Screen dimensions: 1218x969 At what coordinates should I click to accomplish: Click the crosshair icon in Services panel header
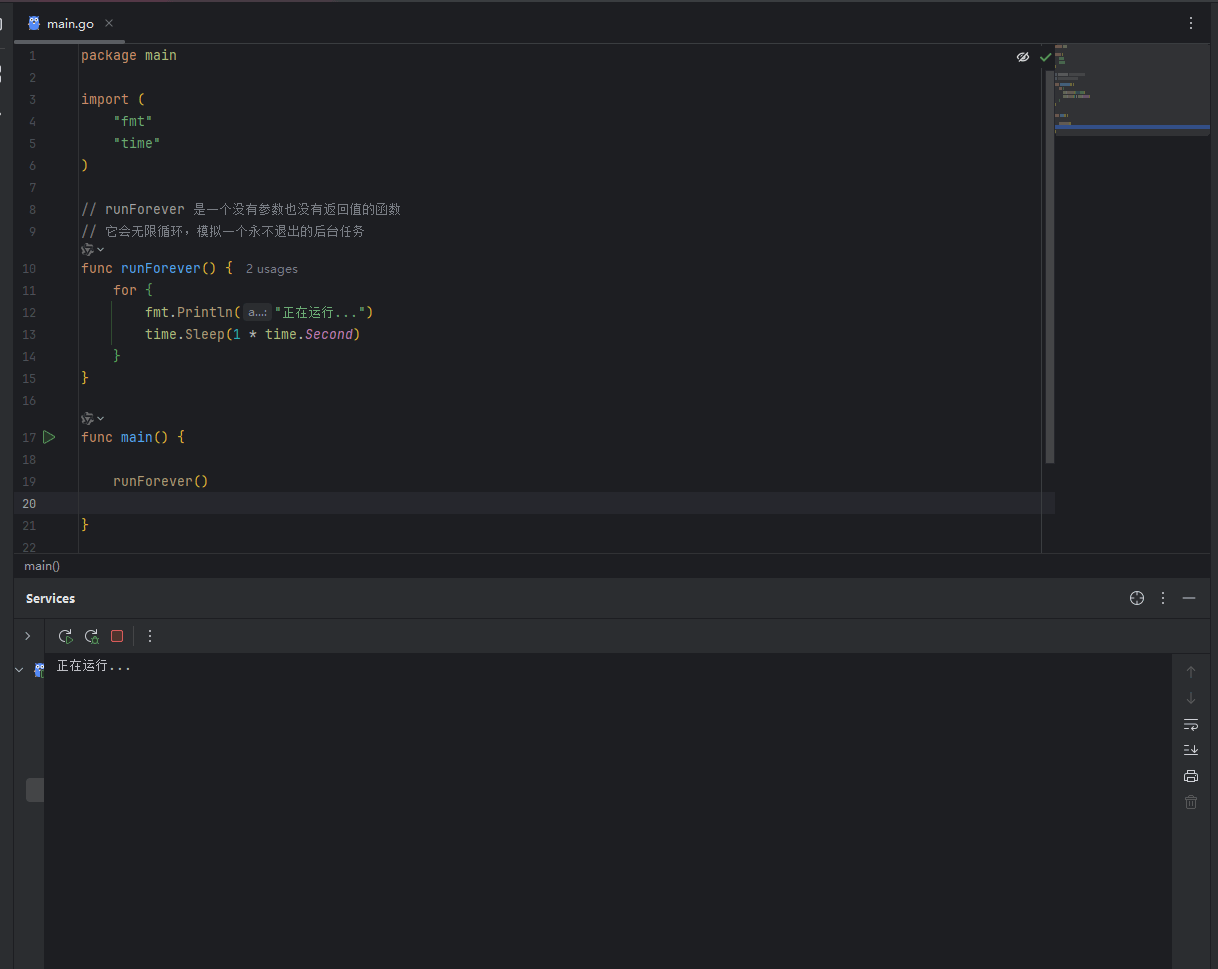coord(1137,598)
